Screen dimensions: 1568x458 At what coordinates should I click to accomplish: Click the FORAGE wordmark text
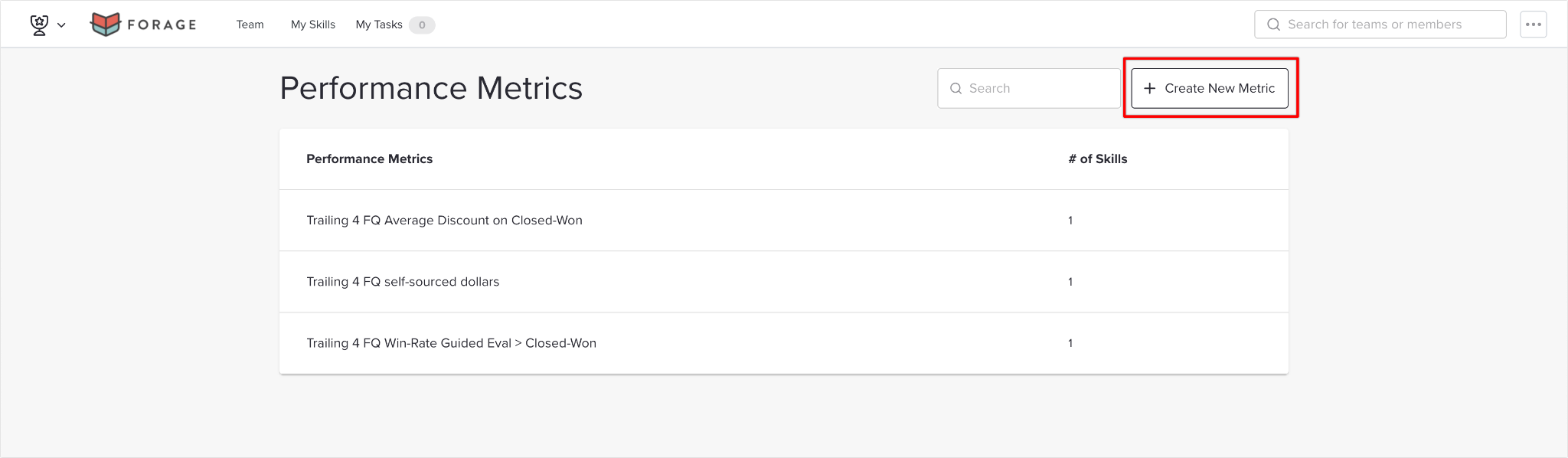pyautogui.click(x=162, y=25)
